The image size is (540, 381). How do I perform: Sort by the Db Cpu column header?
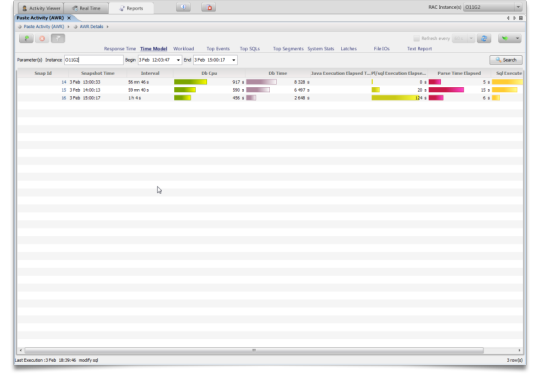coord(209,73)
